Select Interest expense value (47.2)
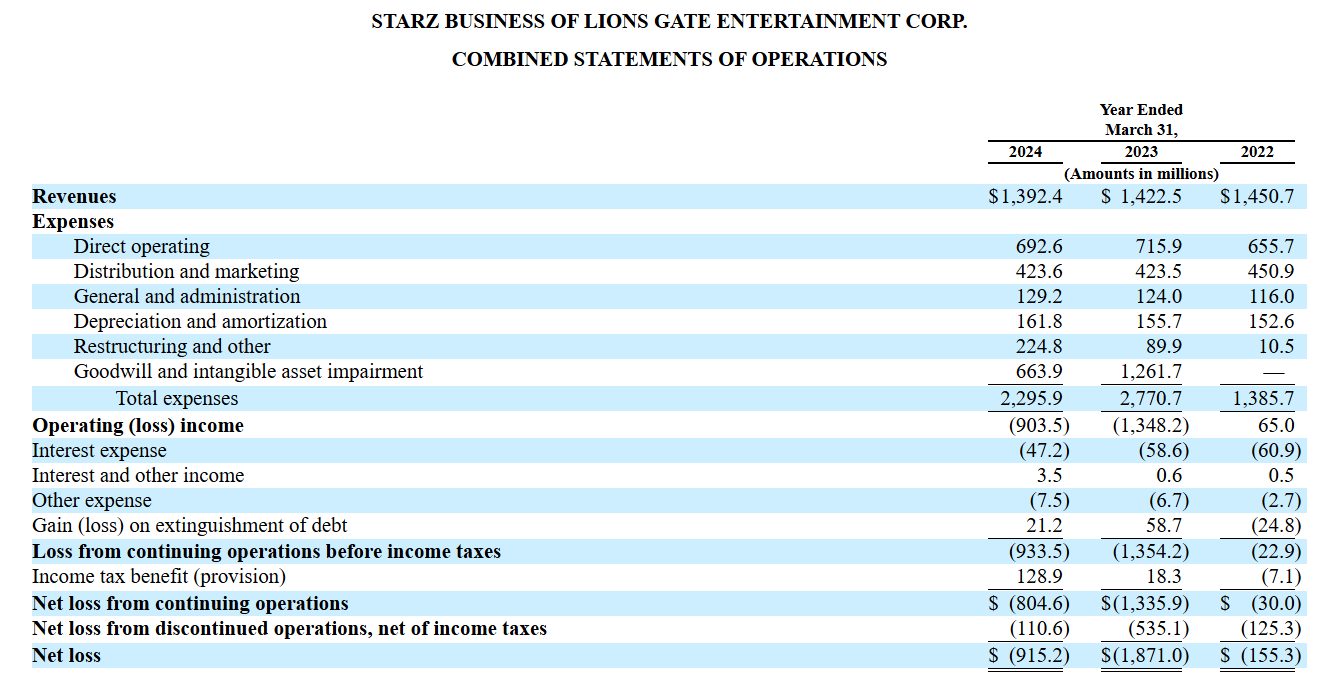The image size is (1318, 681). (x=1043, y=451)
